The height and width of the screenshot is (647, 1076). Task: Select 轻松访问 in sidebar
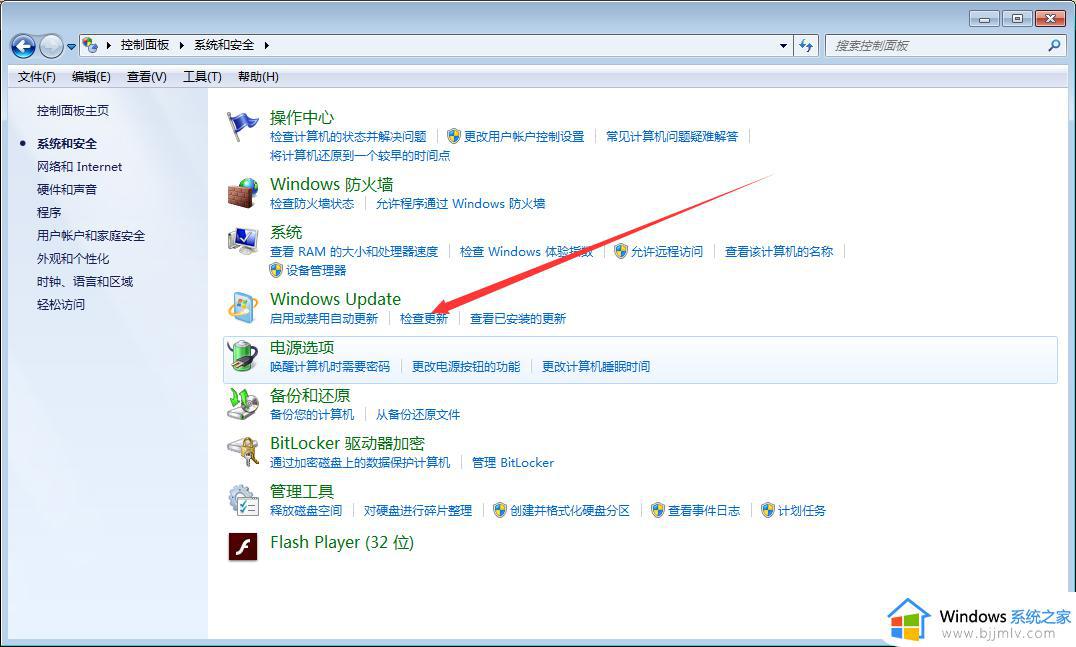(x=61, y=305)
